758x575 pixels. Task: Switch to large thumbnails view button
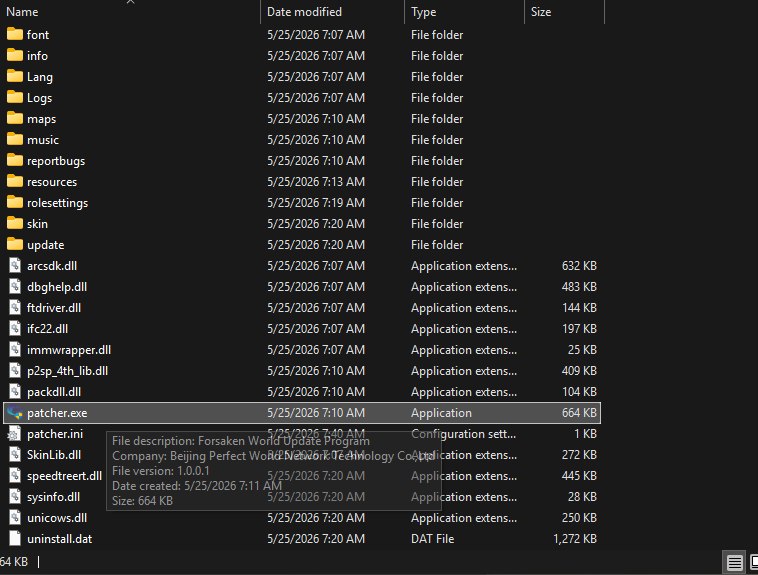pyautogui.click(x=753, y=562)
